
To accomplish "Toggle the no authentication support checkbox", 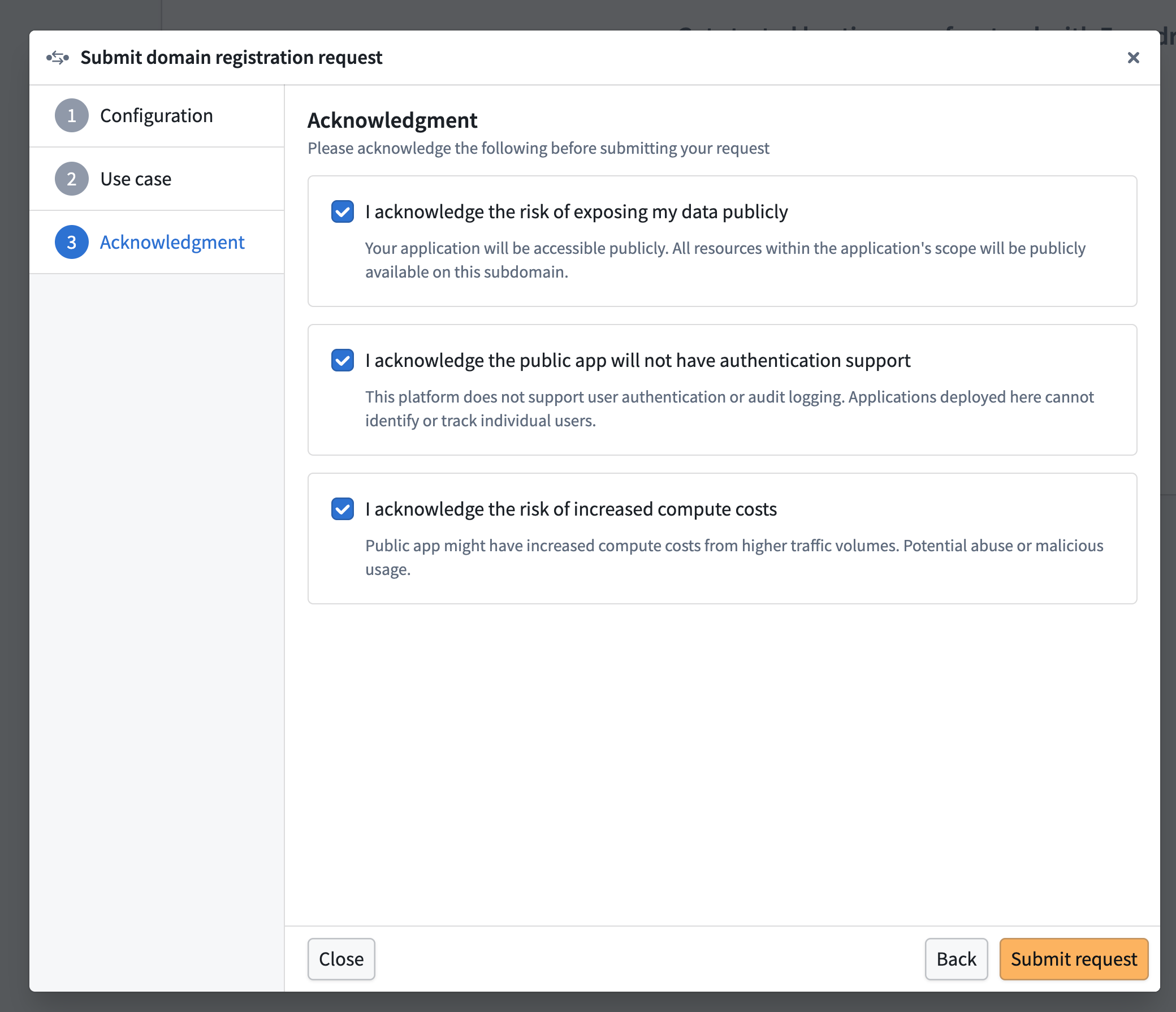I will tap(342, 360).
